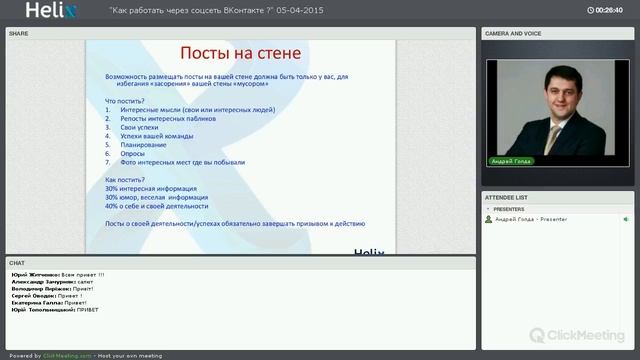Click the line '30% юмор, веселая информация'
The width and height of the screenshot is (640, 360).
(x=156, y=198)
